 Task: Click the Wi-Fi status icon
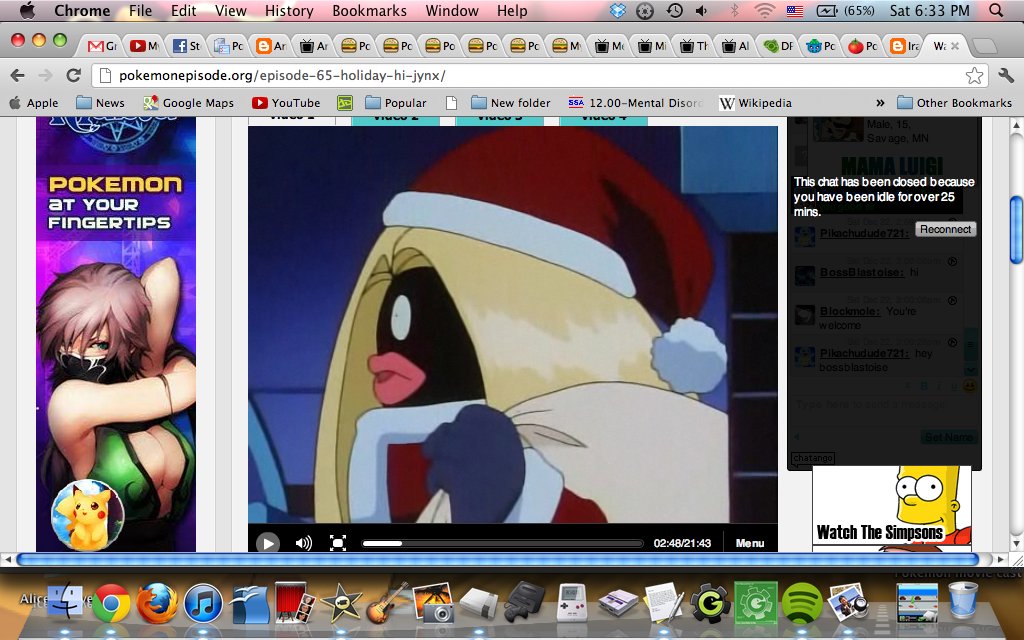click(x=763, y=10)
